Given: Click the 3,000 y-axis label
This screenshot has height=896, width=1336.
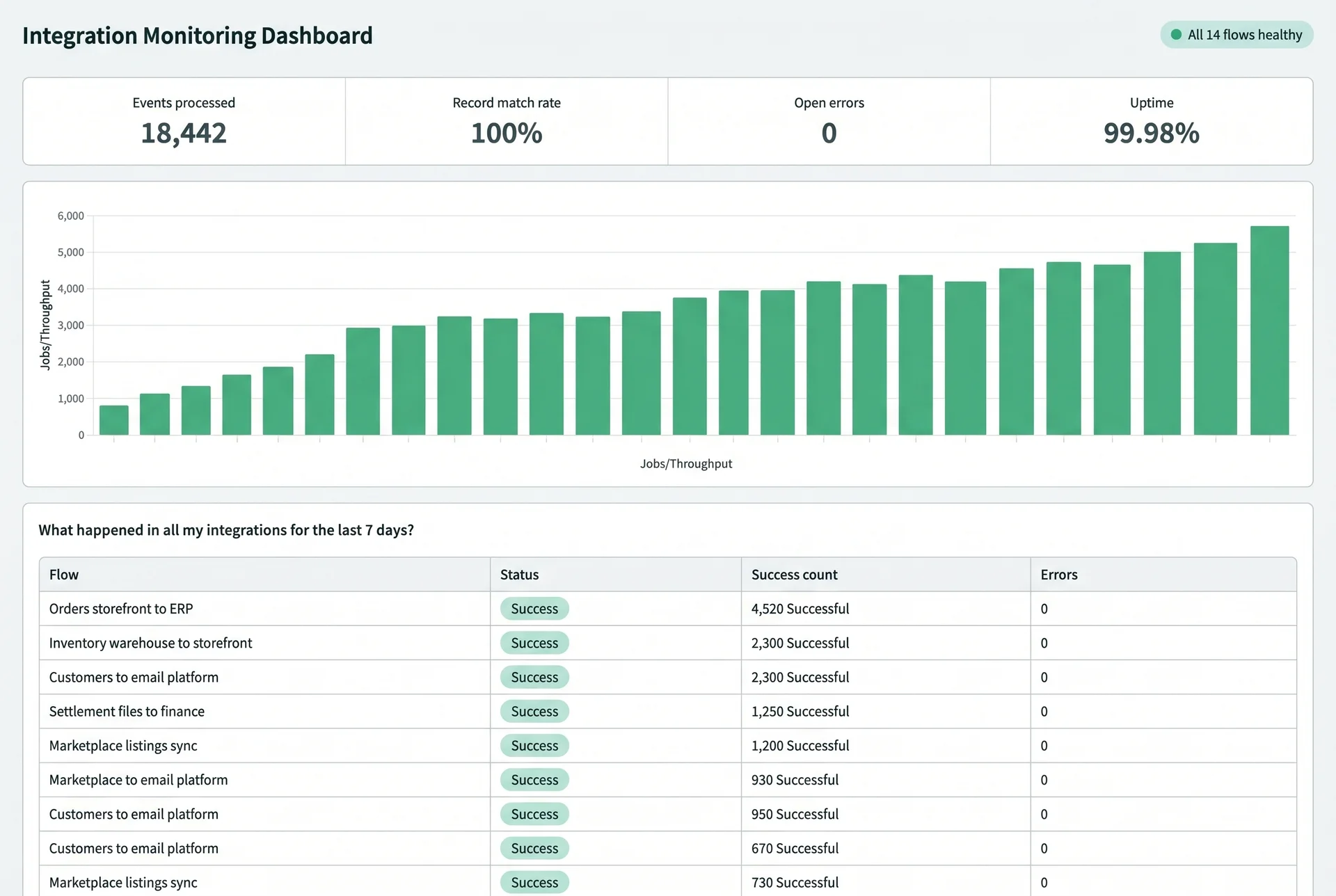Looking at the screenshot, I should (x=70, y=326).
